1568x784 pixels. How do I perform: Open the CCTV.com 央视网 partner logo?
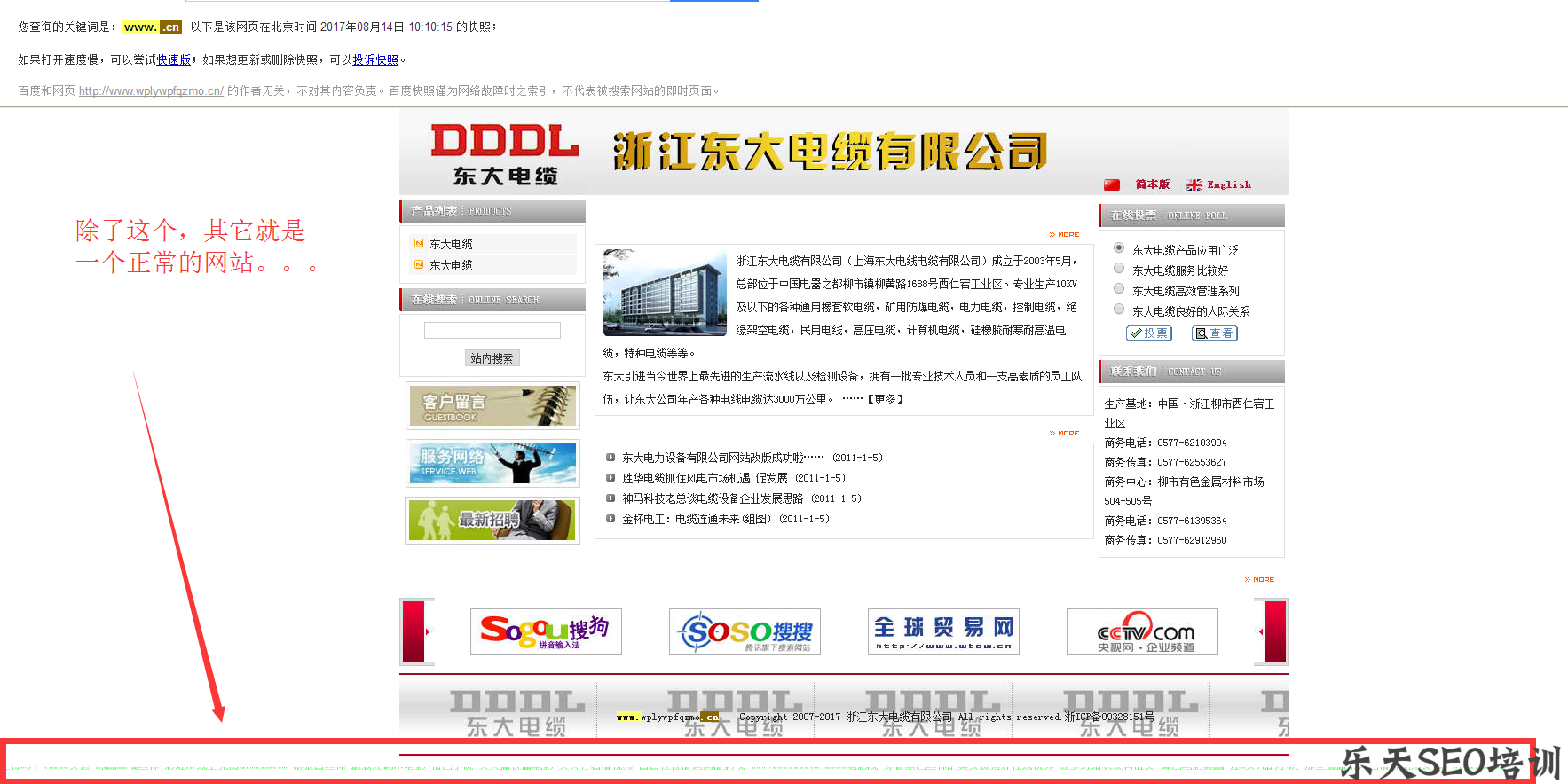coord(1142,631)
